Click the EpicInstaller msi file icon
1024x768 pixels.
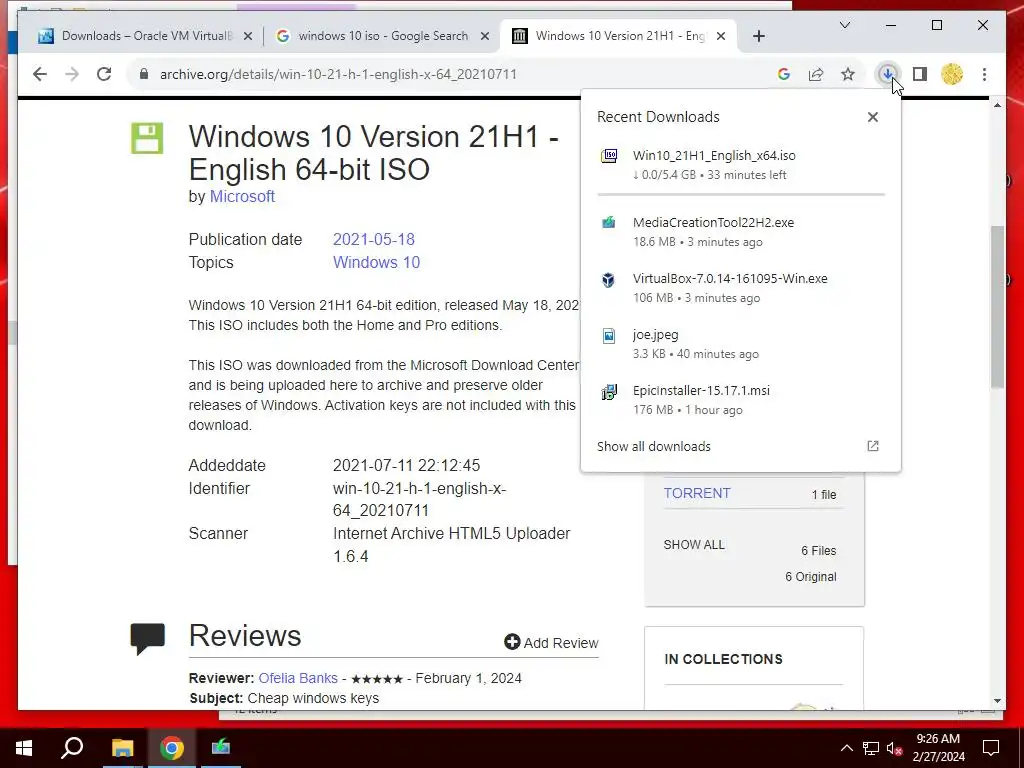point(609,392)
